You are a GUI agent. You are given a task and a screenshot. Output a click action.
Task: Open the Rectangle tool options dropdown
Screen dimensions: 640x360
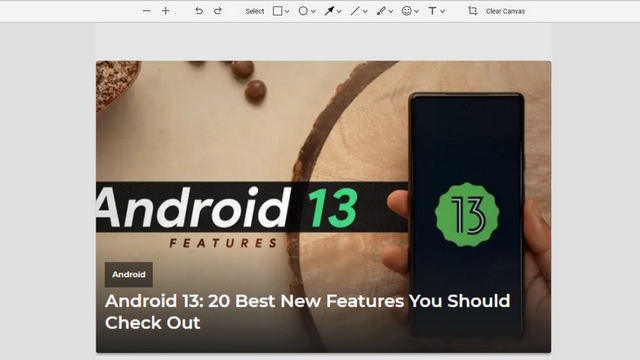click(287, 11)
